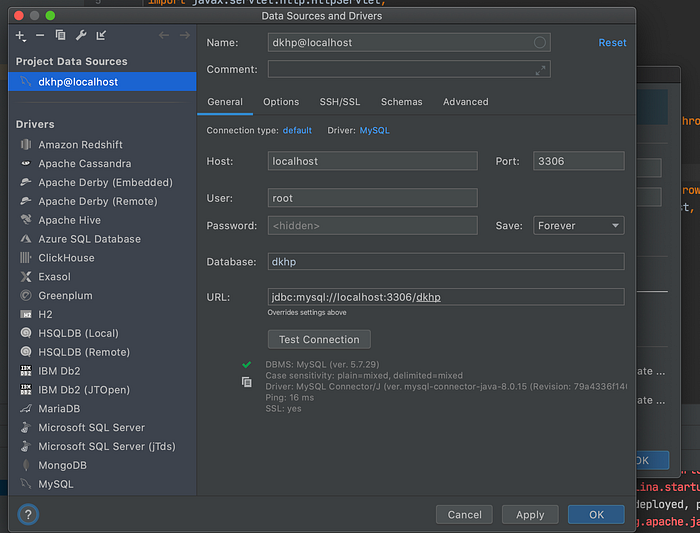Open the Advanced tab

[x=466, y=102]
